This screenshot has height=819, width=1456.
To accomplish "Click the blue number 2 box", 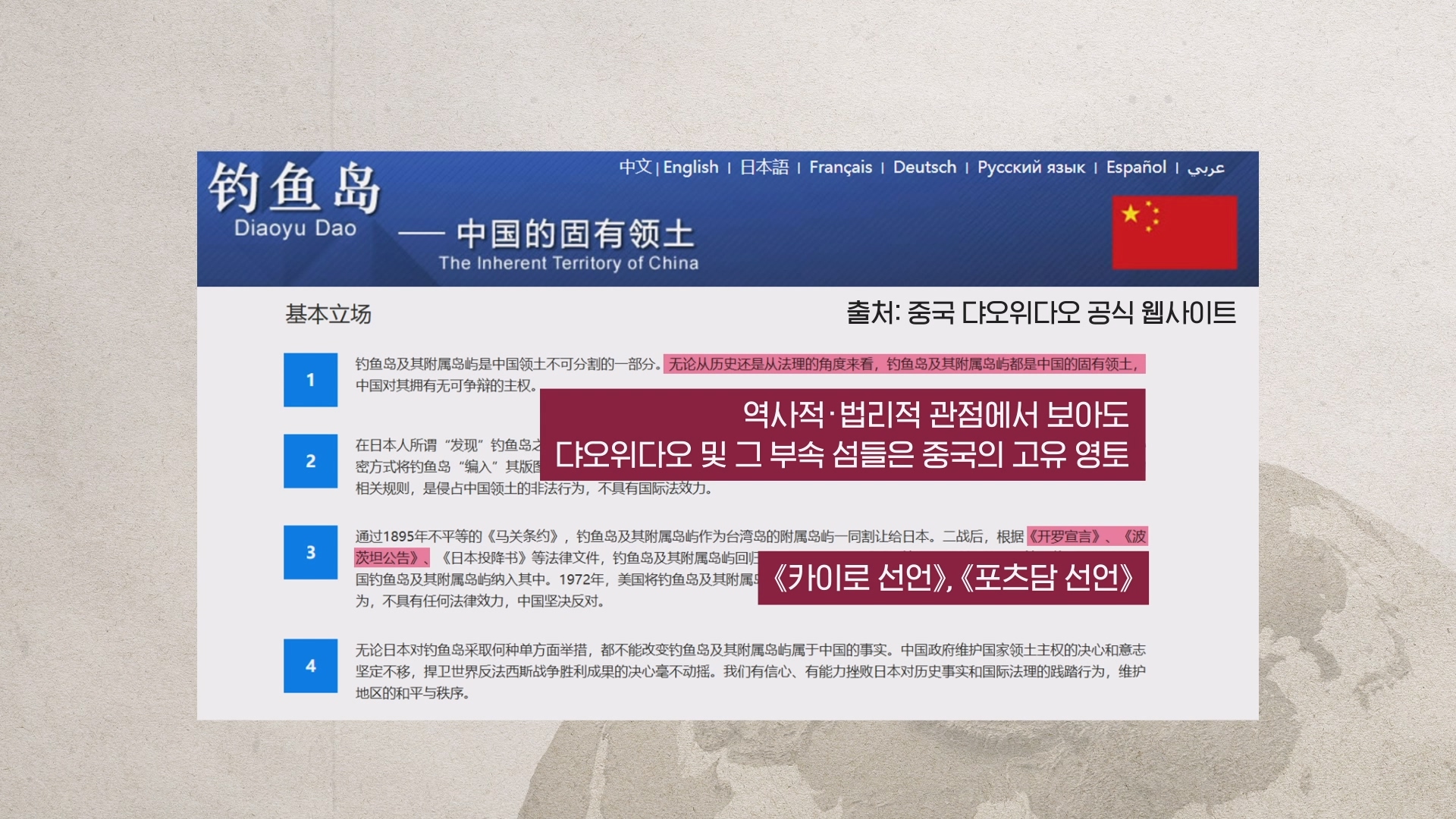I will [310, 461].
